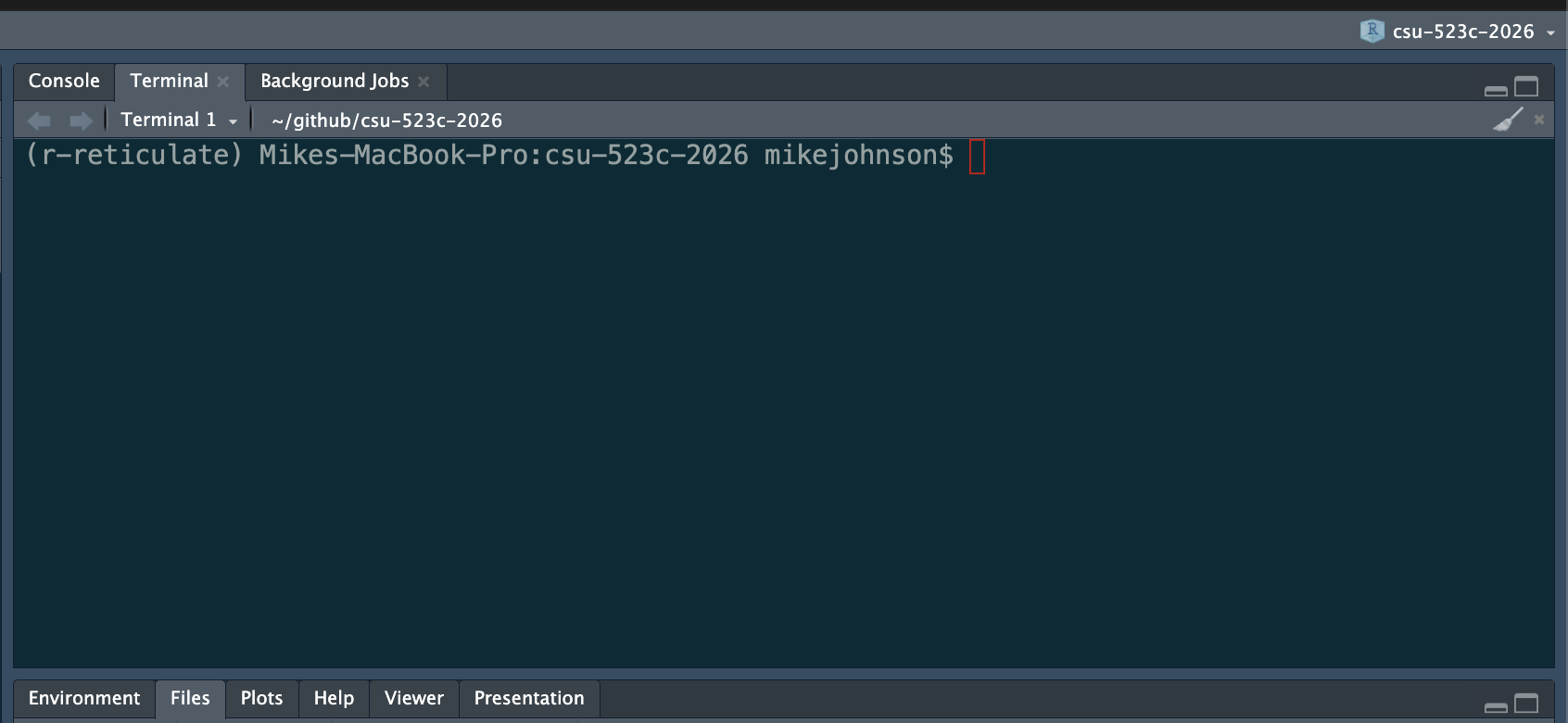Maximize the terminal pane

point(1526,87)
